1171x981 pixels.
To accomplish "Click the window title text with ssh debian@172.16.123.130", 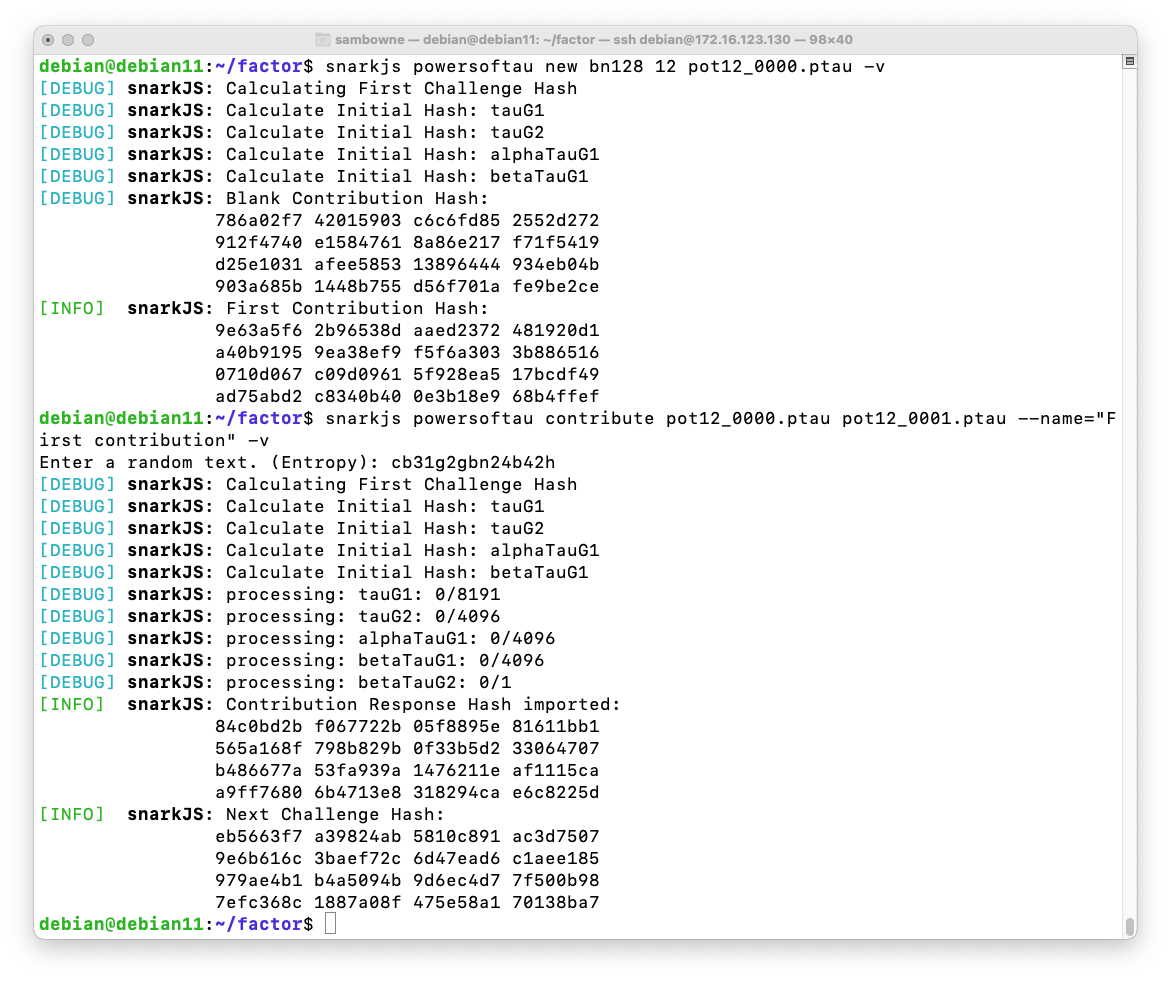I will (594, 40).
